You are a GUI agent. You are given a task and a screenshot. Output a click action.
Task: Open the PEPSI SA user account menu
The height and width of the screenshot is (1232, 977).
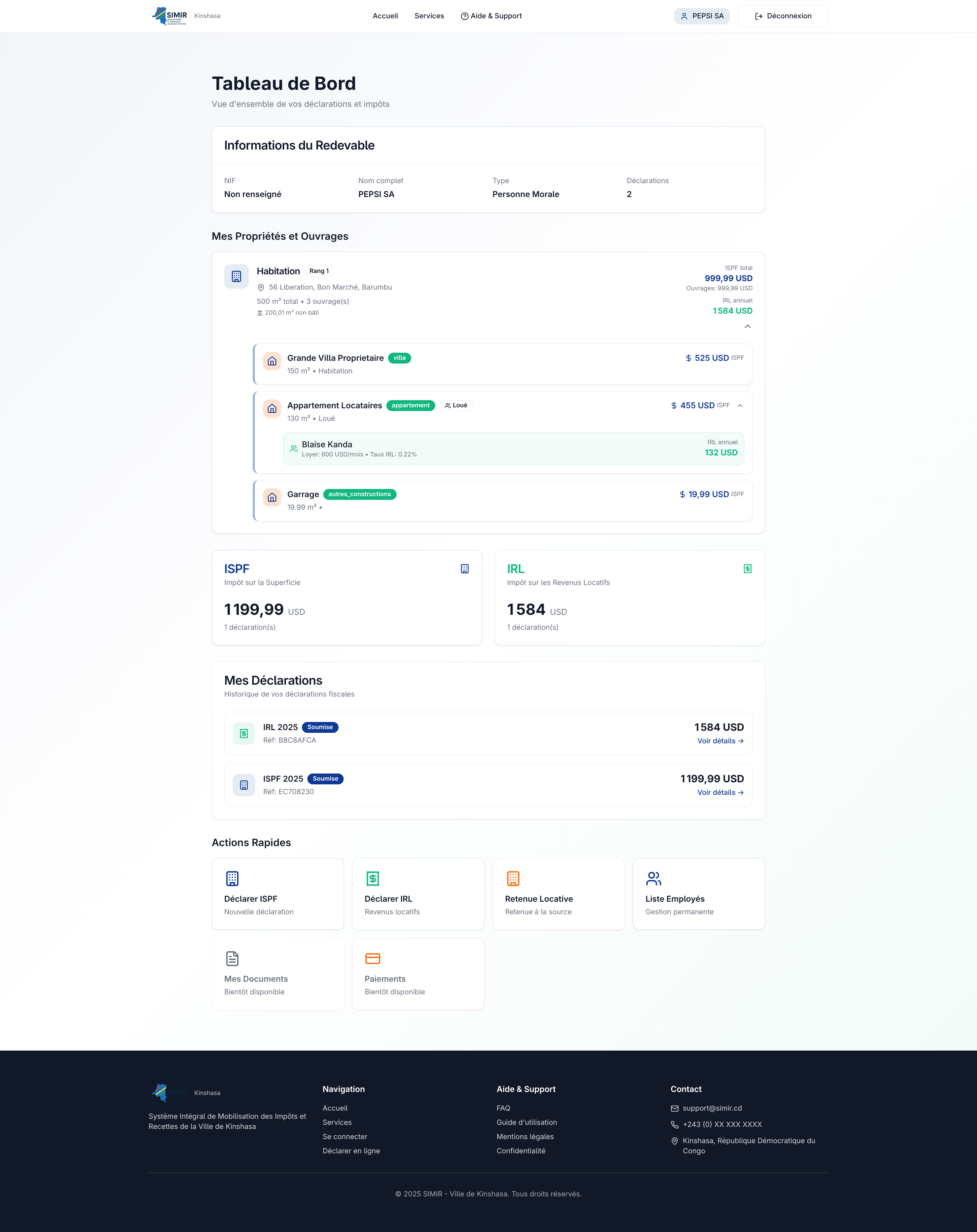[x=702, y=16]
